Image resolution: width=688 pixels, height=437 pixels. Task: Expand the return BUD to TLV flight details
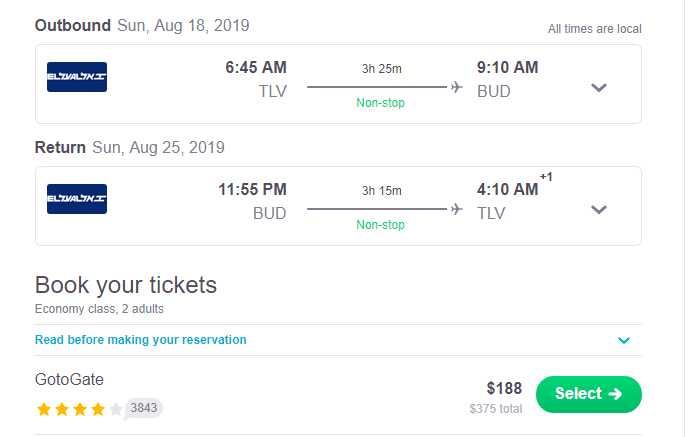[598, 209]
